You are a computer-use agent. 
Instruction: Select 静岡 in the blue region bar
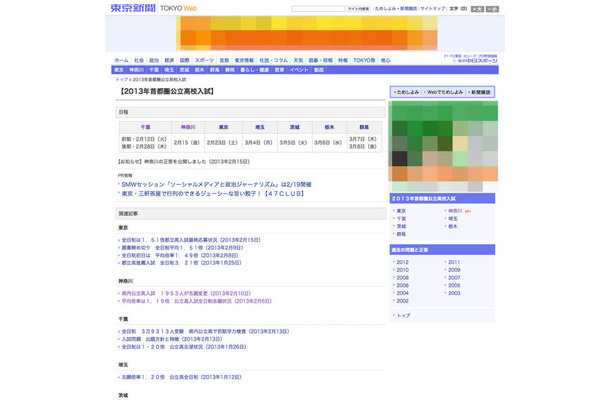pos(230,70)
